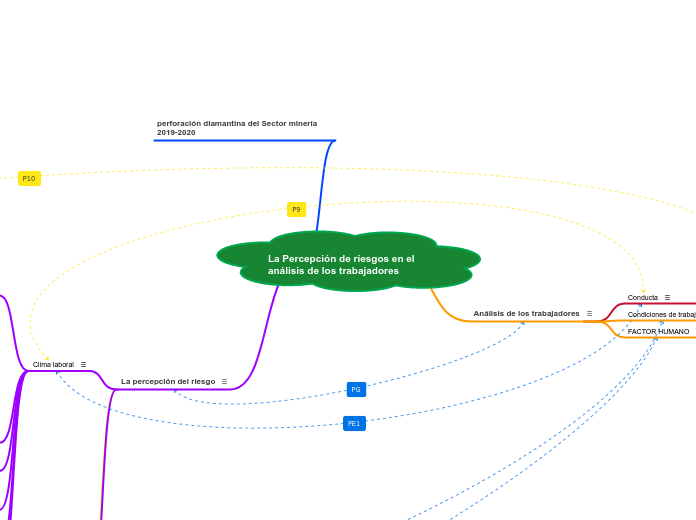
Task: Select the 'Análisis de los trabajadores' topic
Action: 526,314
